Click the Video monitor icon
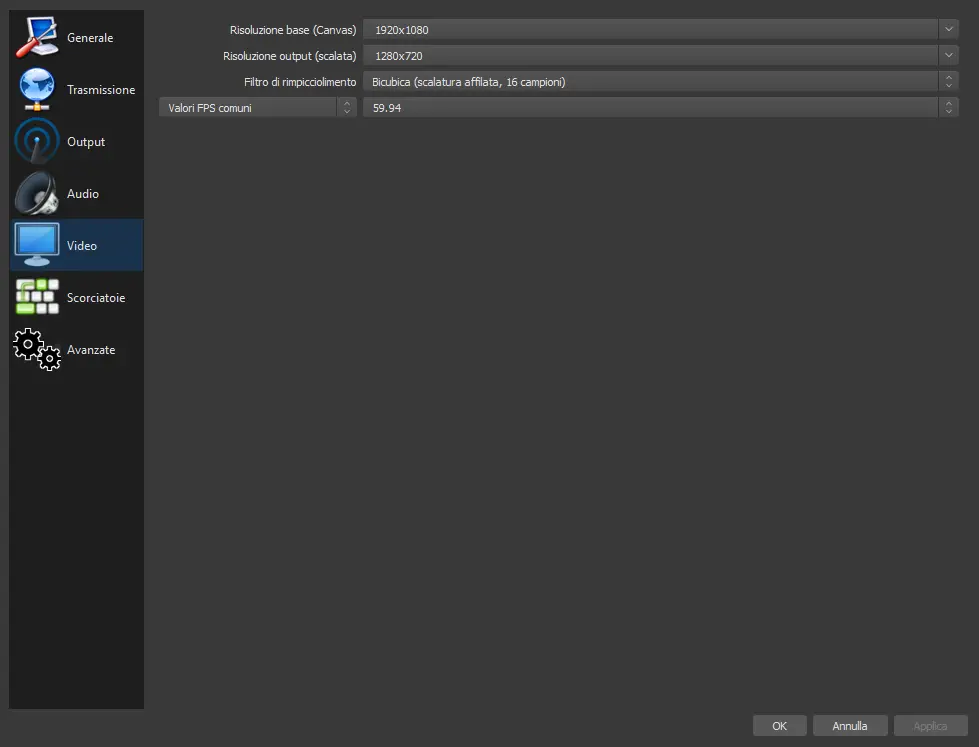The width and height of the screenshot is (979, 747). coord(37,245)
